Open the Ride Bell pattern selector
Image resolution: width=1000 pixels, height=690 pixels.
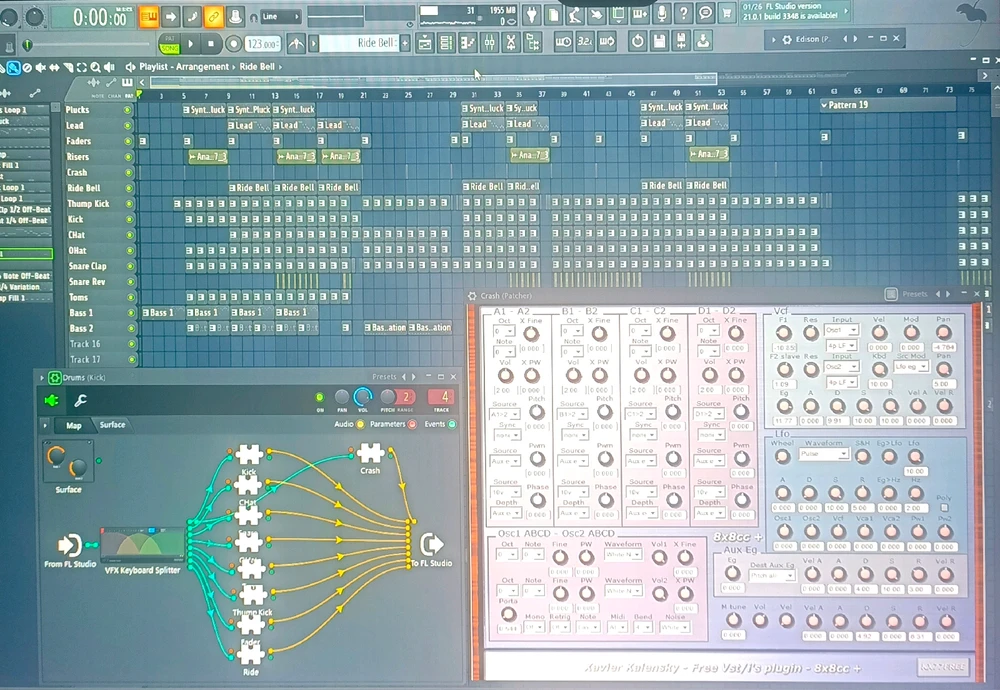(359, 43)
